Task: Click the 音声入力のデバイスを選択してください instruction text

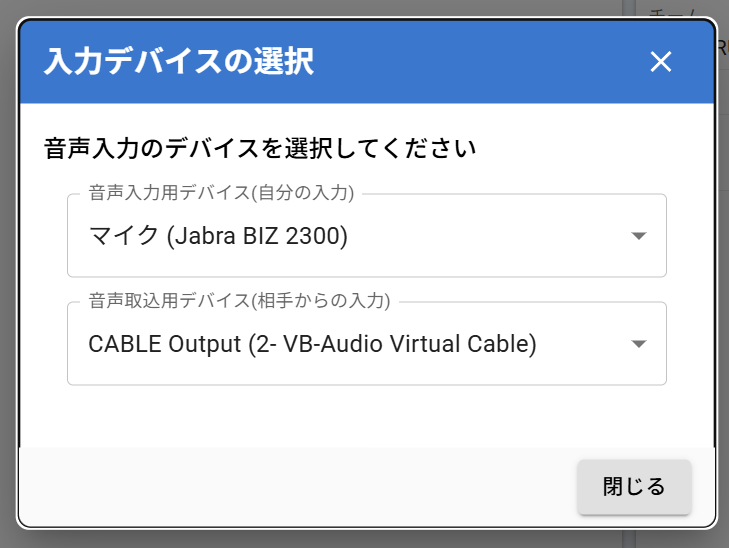Action: (x=260, y=150)
